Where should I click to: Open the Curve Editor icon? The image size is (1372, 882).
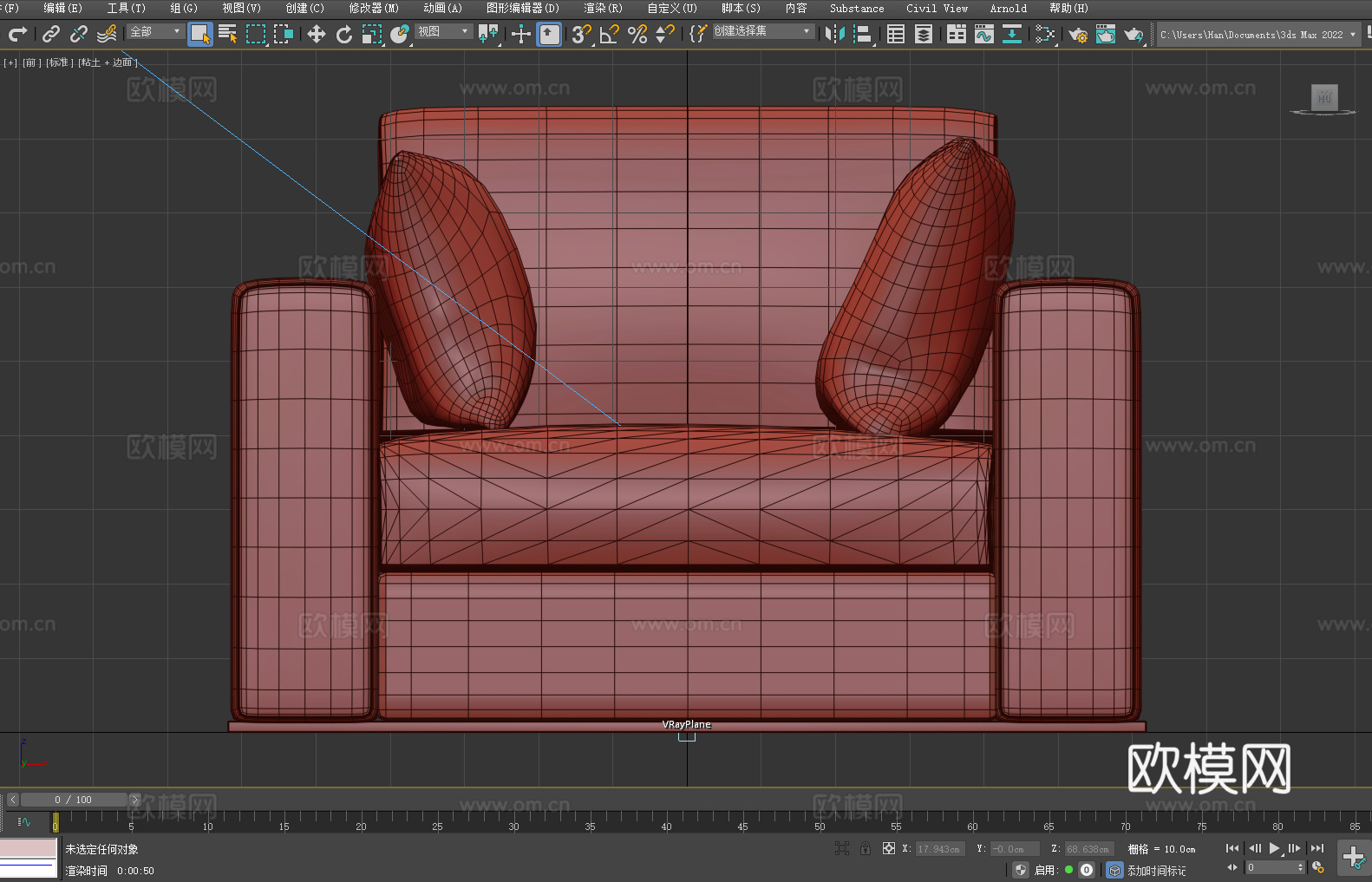tap(984, 34)
